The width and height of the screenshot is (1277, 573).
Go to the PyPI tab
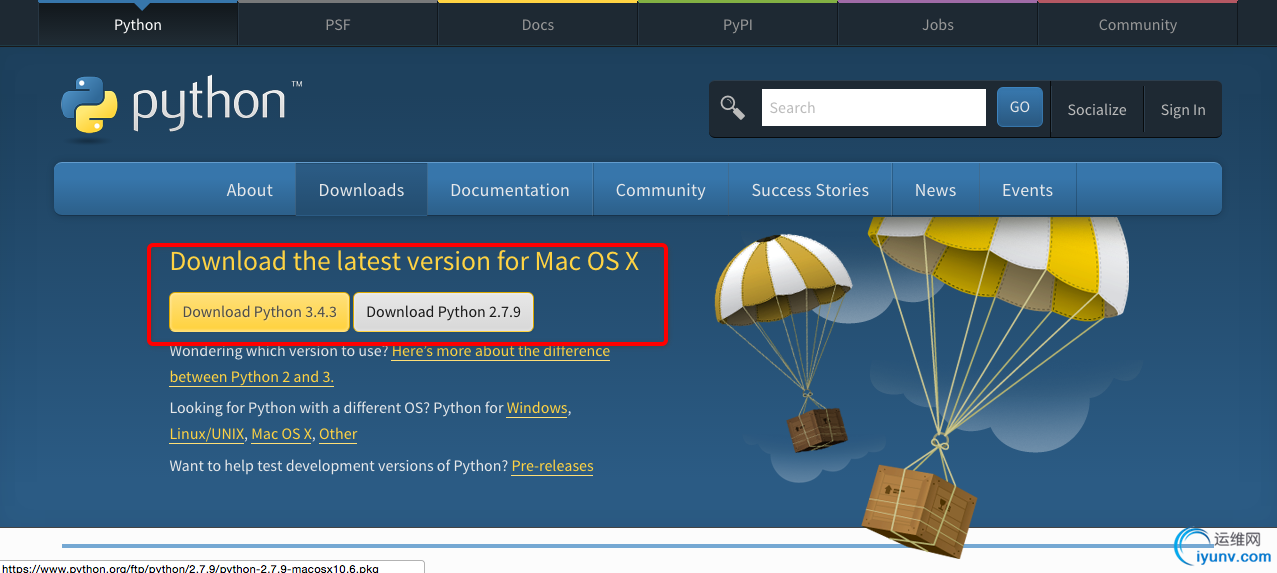click(738, 24)
